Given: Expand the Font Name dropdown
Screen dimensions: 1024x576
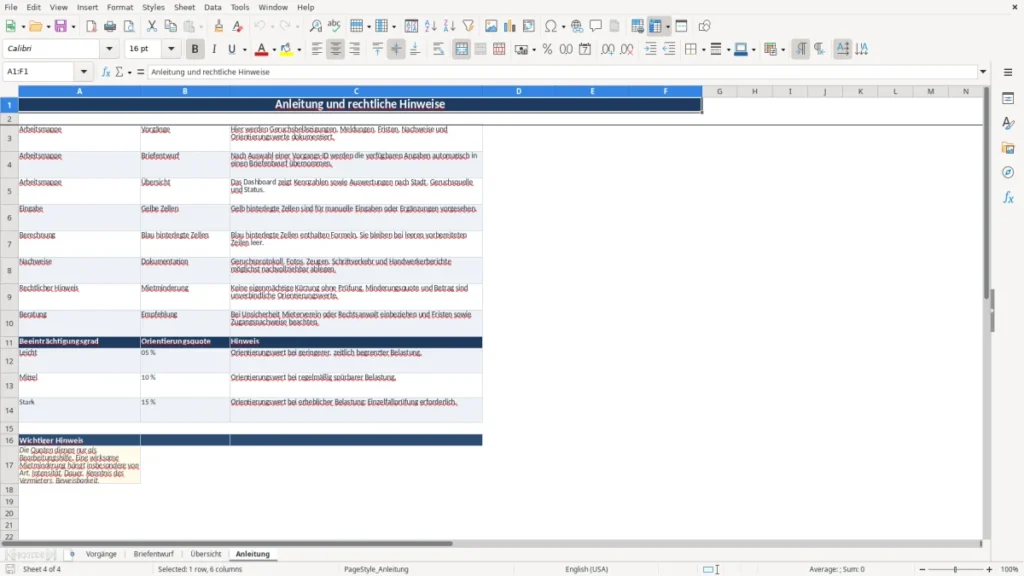Looking at the screenshot, I should point(109,48).
